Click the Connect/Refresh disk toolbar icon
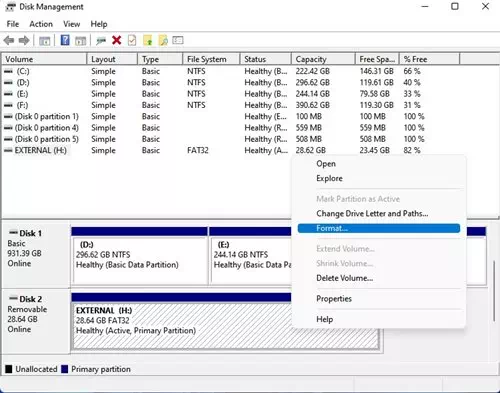 click(x=101, y=41)
